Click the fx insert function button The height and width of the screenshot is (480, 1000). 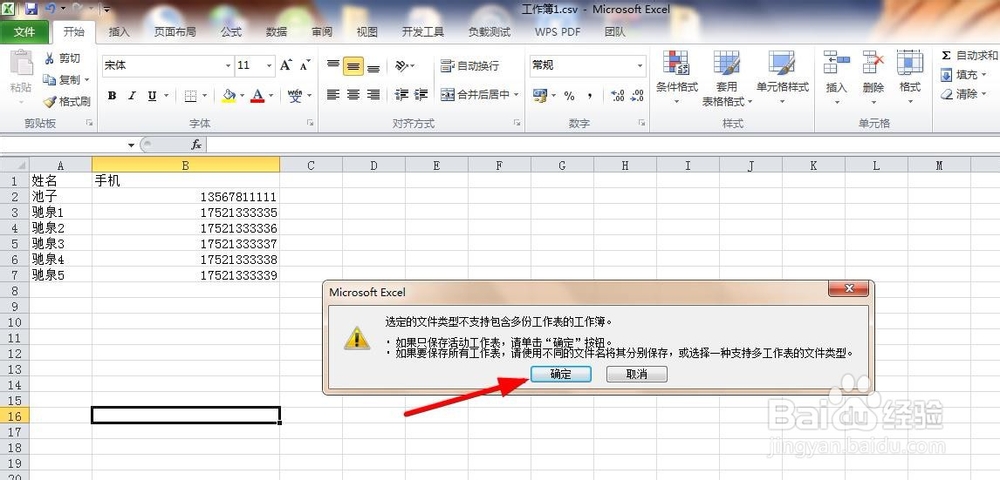coord(196,145)
